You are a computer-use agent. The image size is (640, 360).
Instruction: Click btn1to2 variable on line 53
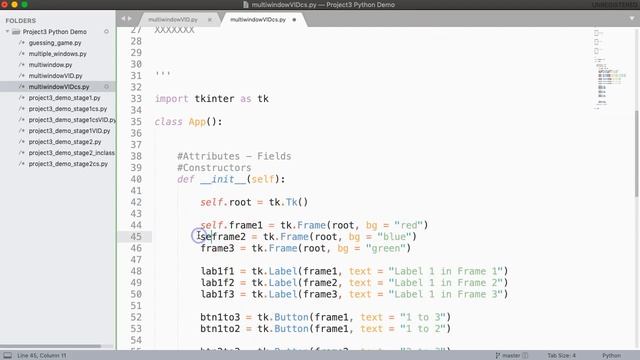220,329
